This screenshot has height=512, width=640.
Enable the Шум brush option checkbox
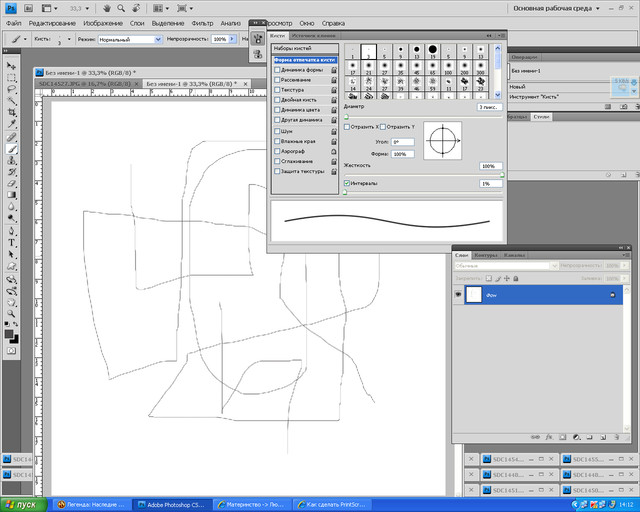pos(277,131)
